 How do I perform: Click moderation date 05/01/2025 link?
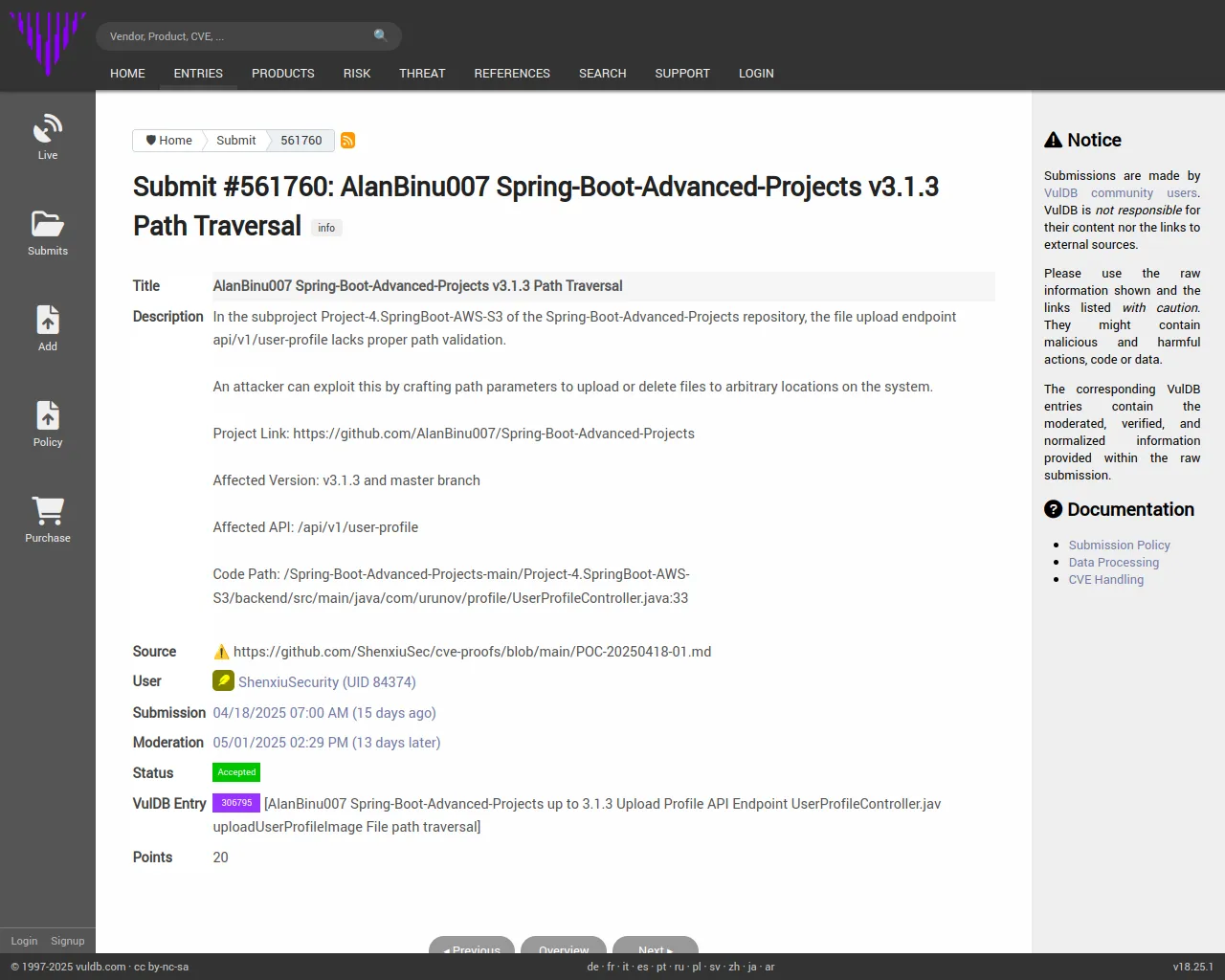click(x=326, y=743)
